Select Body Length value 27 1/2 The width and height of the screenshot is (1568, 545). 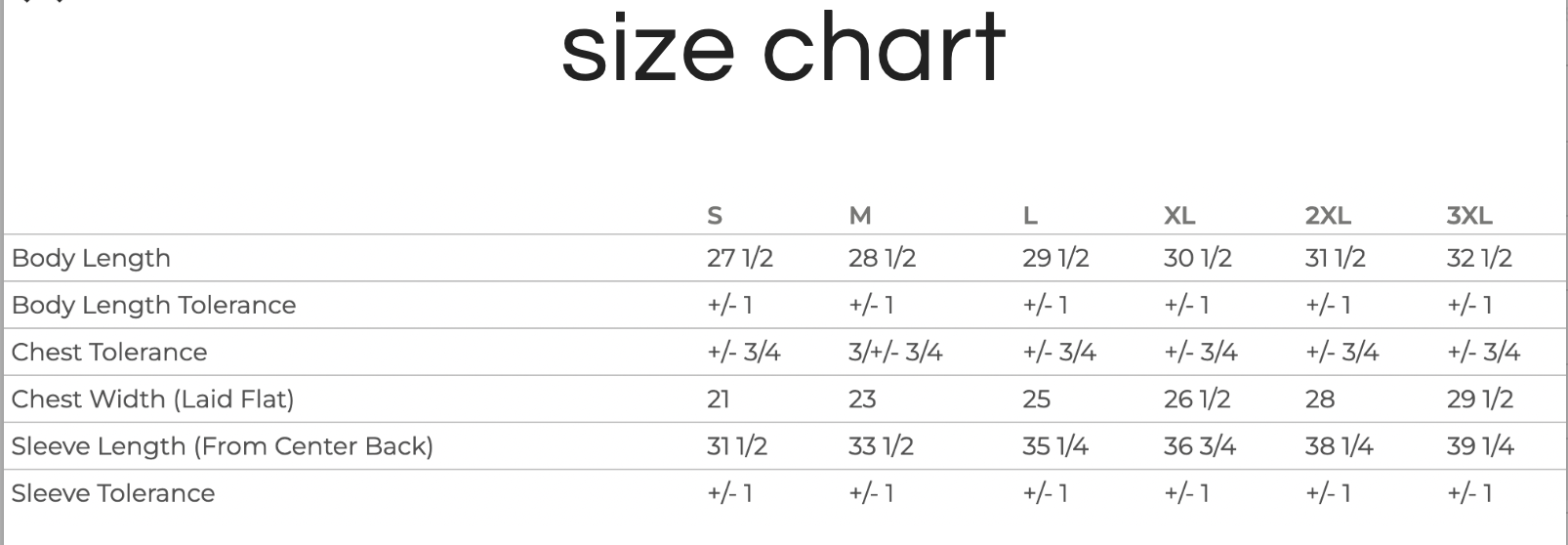(739, 259)
